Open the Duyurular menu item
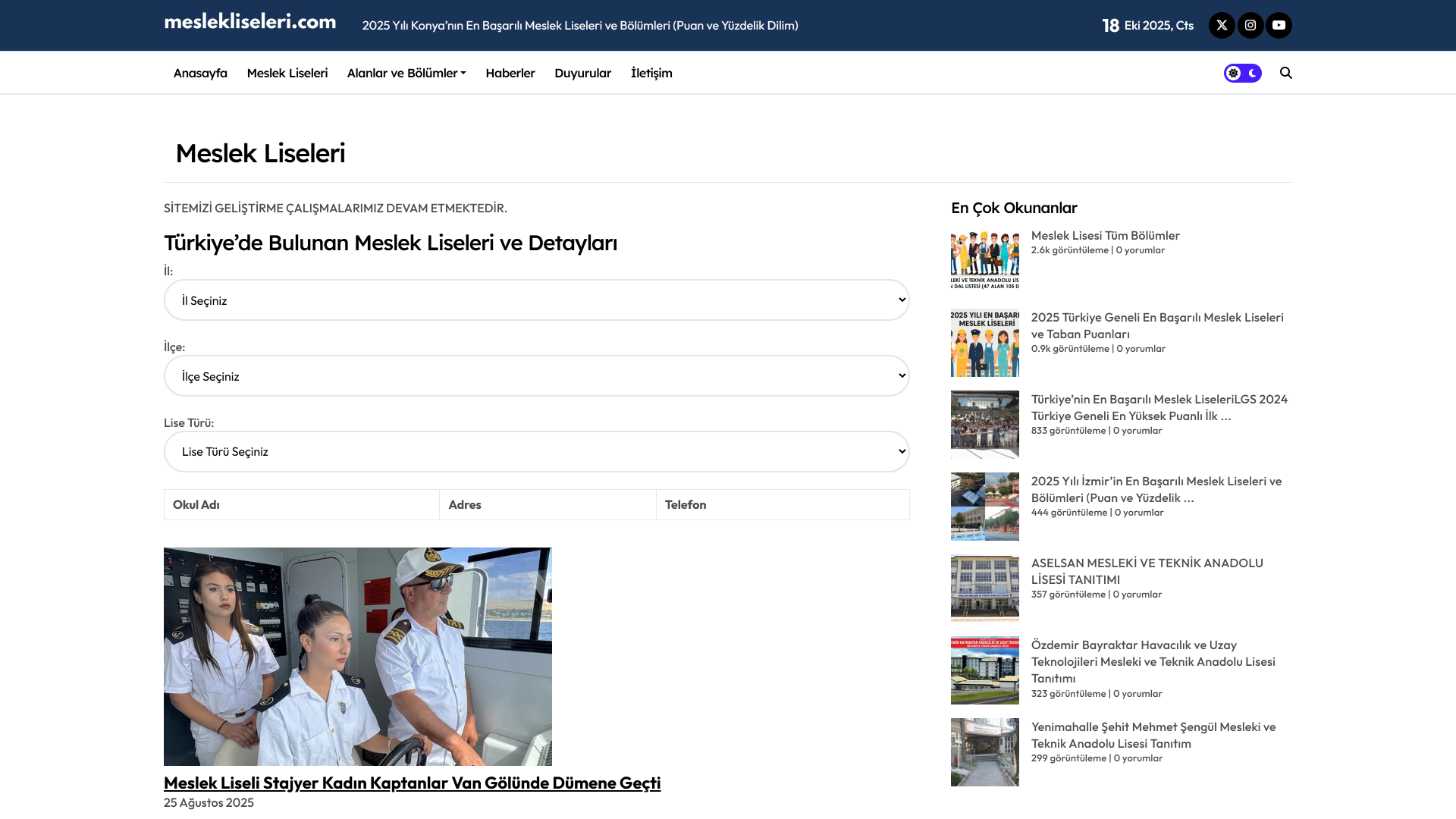 tap(582, 73)
